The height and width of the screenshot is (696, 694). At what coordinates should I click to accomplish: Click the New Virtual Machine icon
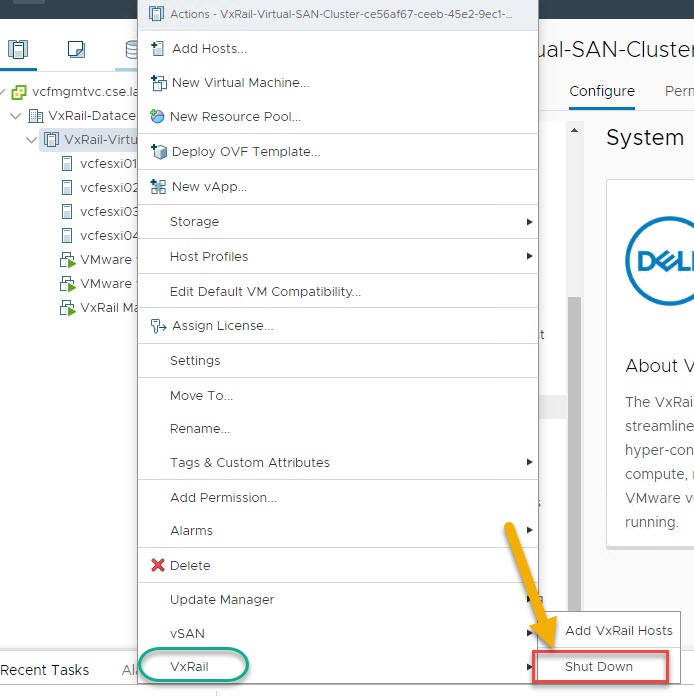[157, 83]
